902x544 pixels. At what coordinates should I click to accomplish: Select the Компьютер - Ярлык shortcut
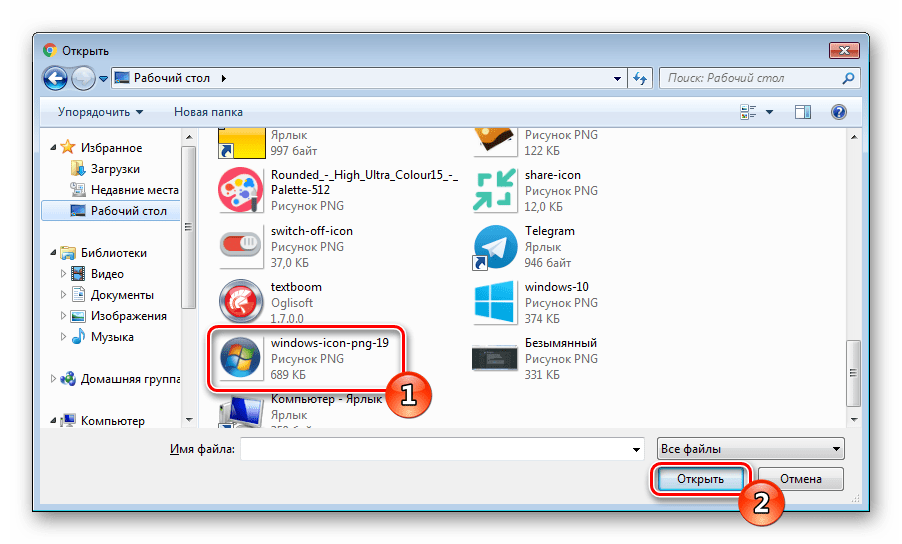click(x=301, y=411)
